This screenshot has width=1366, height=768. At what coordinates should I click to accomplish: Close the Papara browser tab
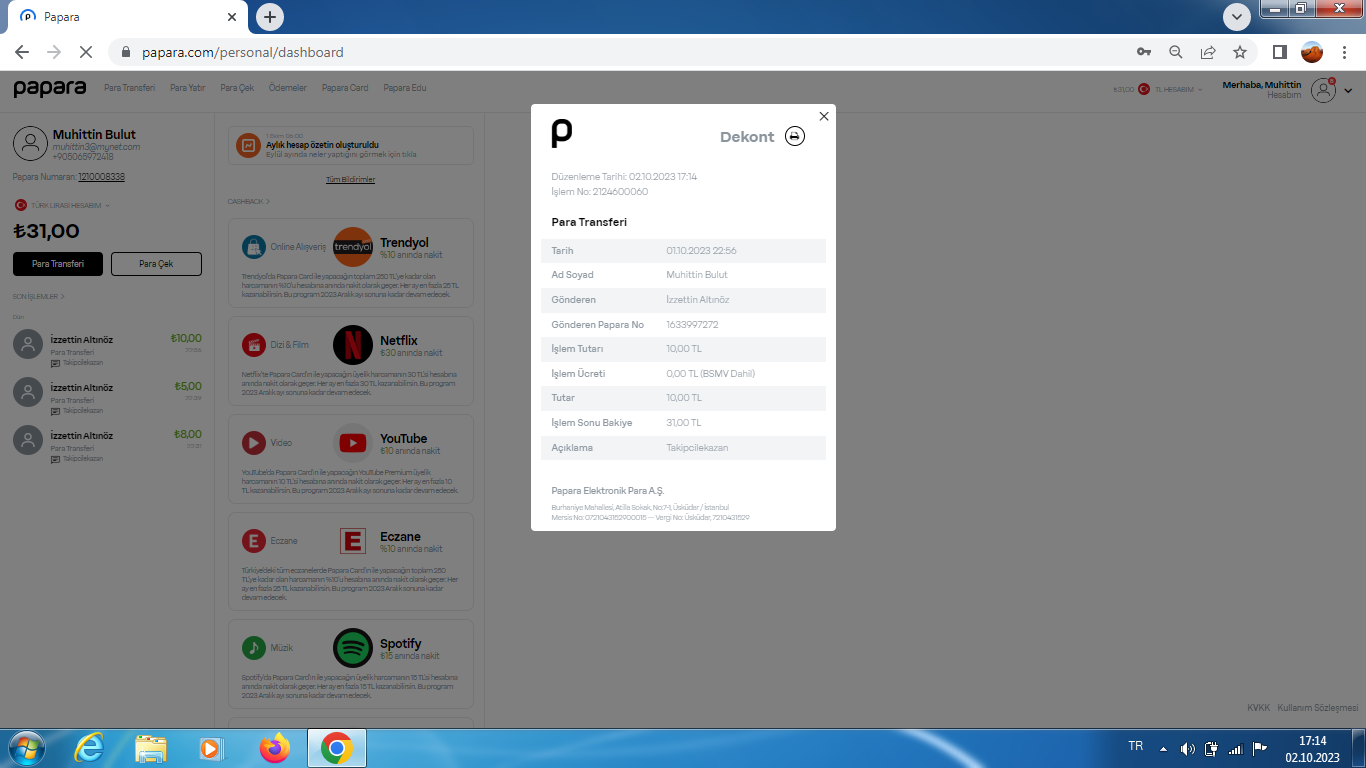232,17
